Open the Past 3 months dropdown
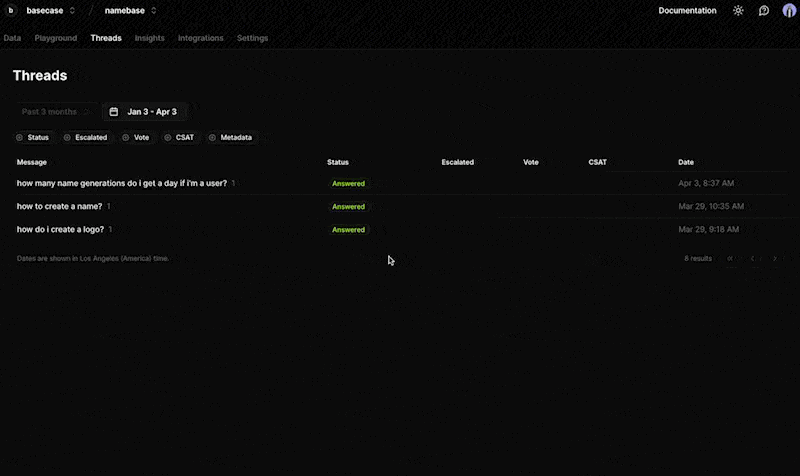This screenshot has width=800, height=476. pyautogui.click(x=55, y=112)
